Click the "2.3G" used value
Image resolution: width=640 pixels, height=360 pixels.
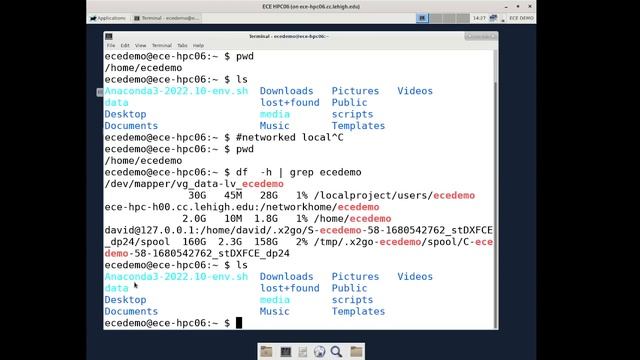(x=230, y=242)
